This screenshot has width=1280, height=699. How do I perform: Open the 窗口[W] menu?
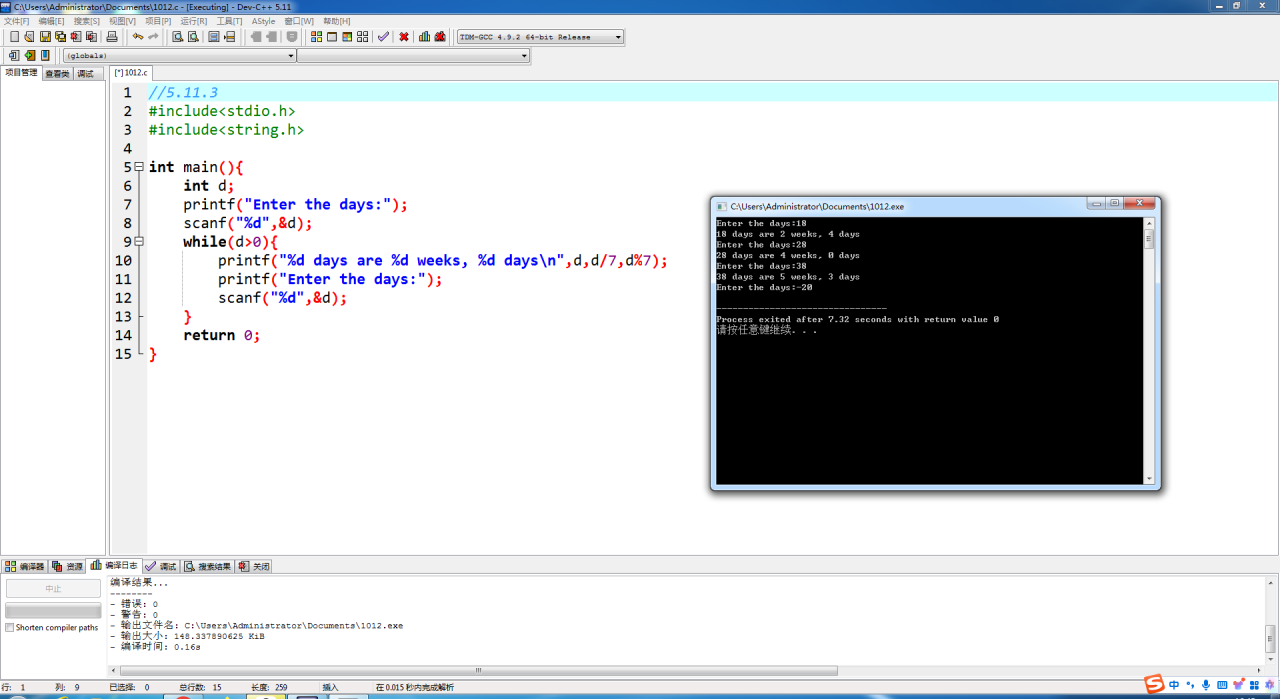click(298, 21)
